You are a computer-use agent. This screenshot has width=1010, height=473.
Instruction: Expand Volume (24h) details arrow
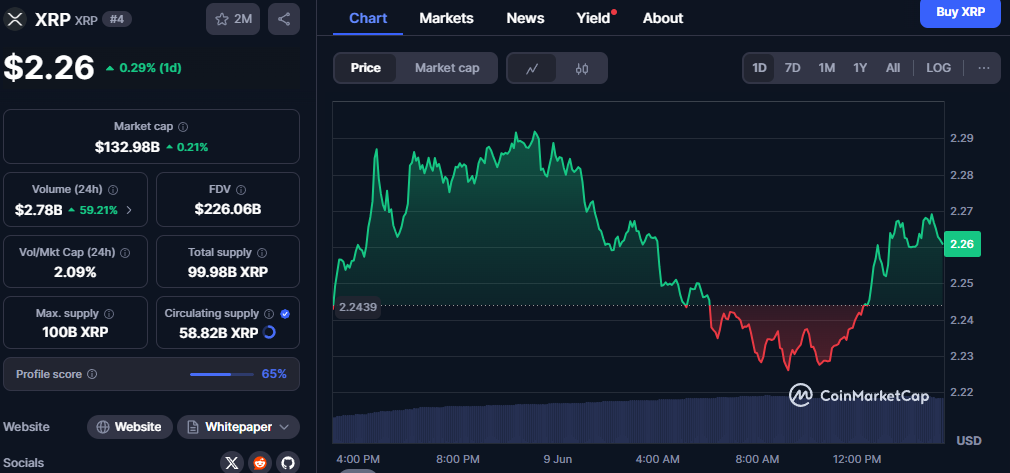click(x=129, y=209)
